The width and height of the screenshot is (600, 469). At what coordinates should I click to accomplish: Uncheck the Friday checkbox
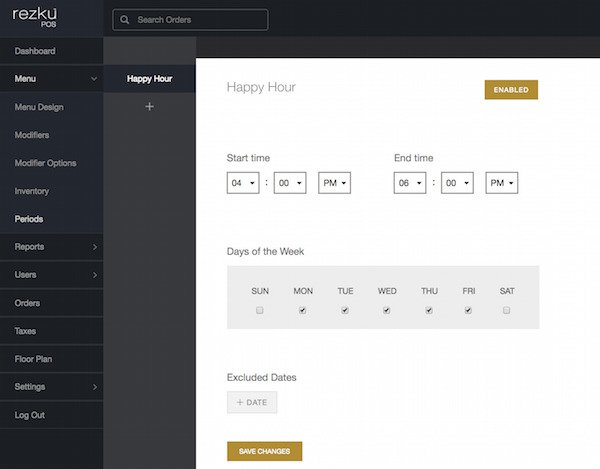[468, 311]
